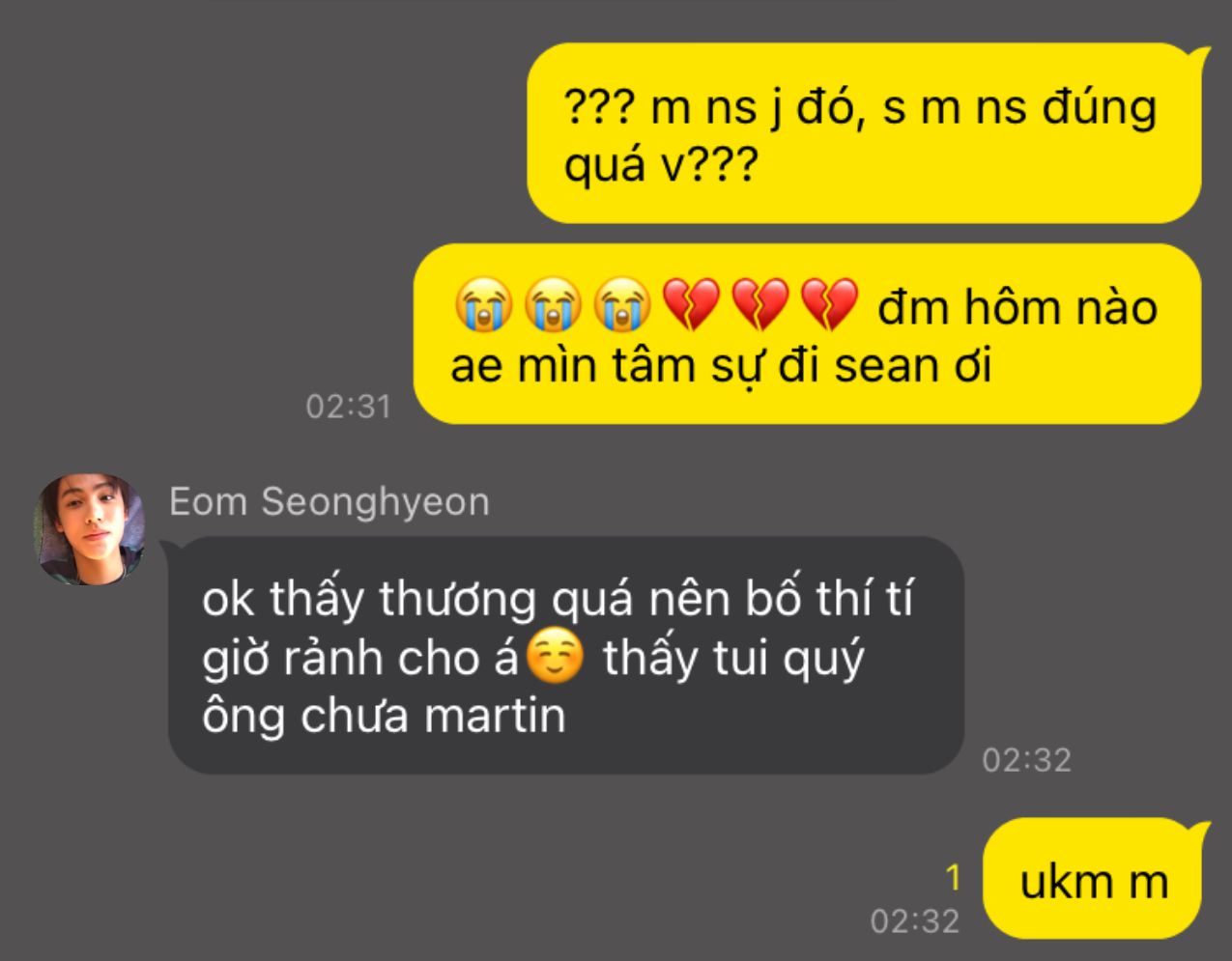Click the 02:32 timestamp beside gray bubble
This screenshot has height=961, width=1232.
(x=1026, y=760)
